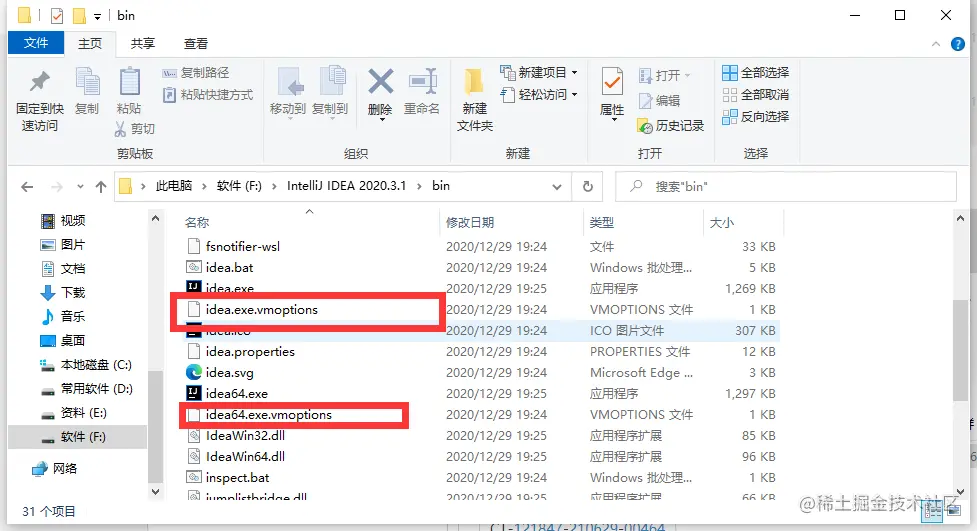Click Select none (全部取消)
Viewport: 977px width, 531px height.
point(755,95)
